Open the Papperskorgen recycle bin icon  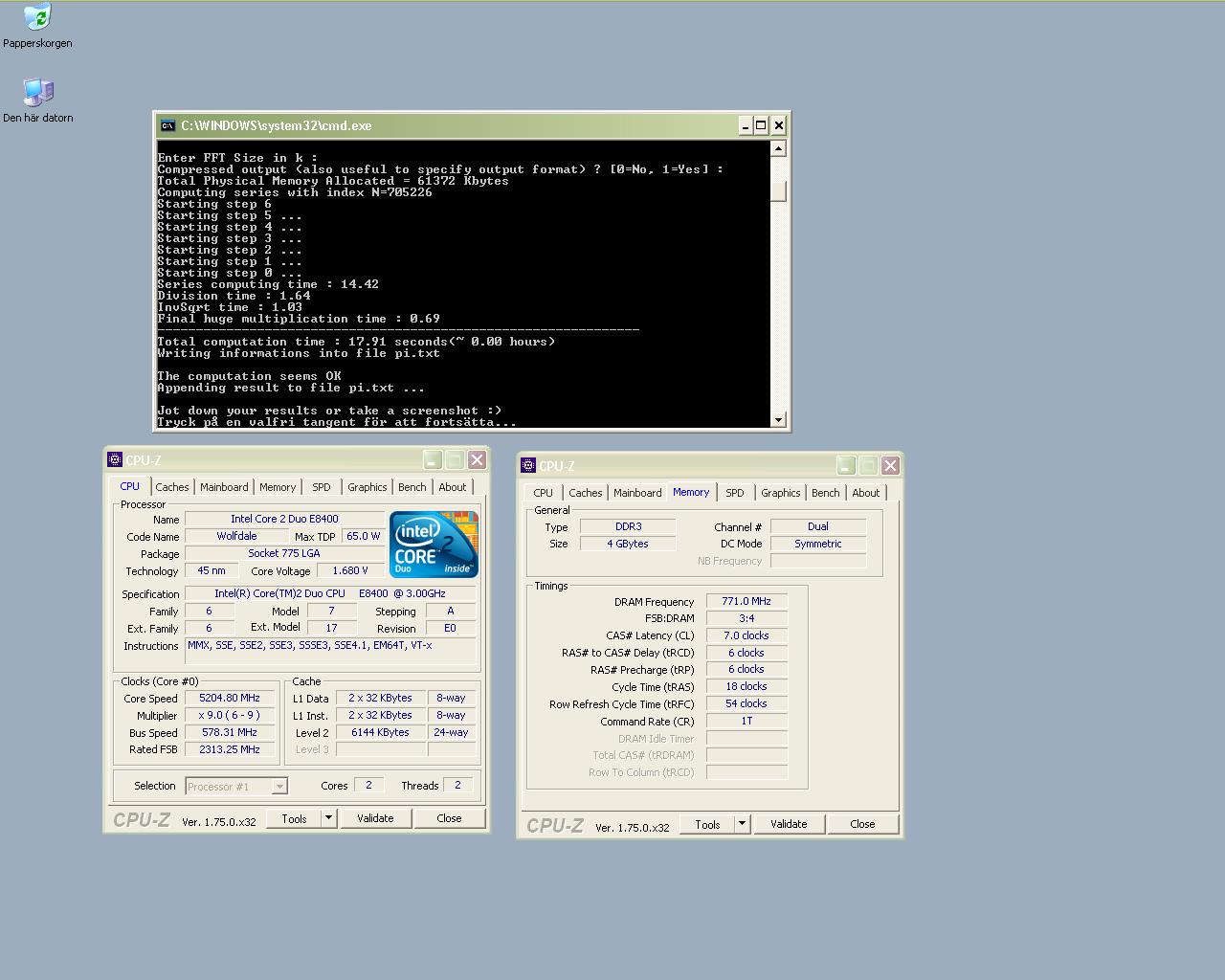[x=37, y=26]
